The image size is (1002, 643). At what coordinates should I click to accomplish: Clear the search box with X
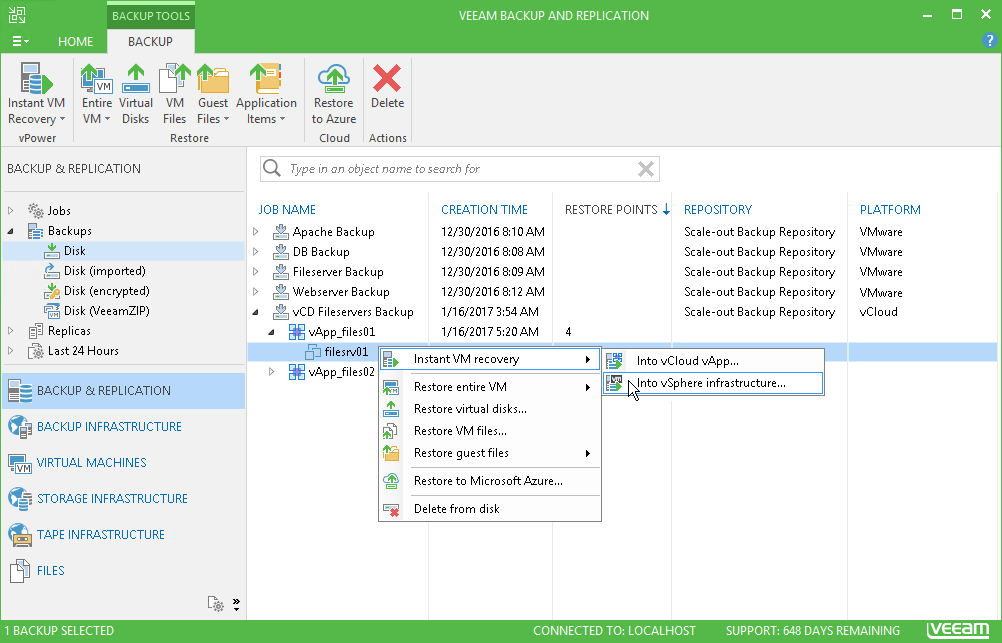(x=646, y=169)
